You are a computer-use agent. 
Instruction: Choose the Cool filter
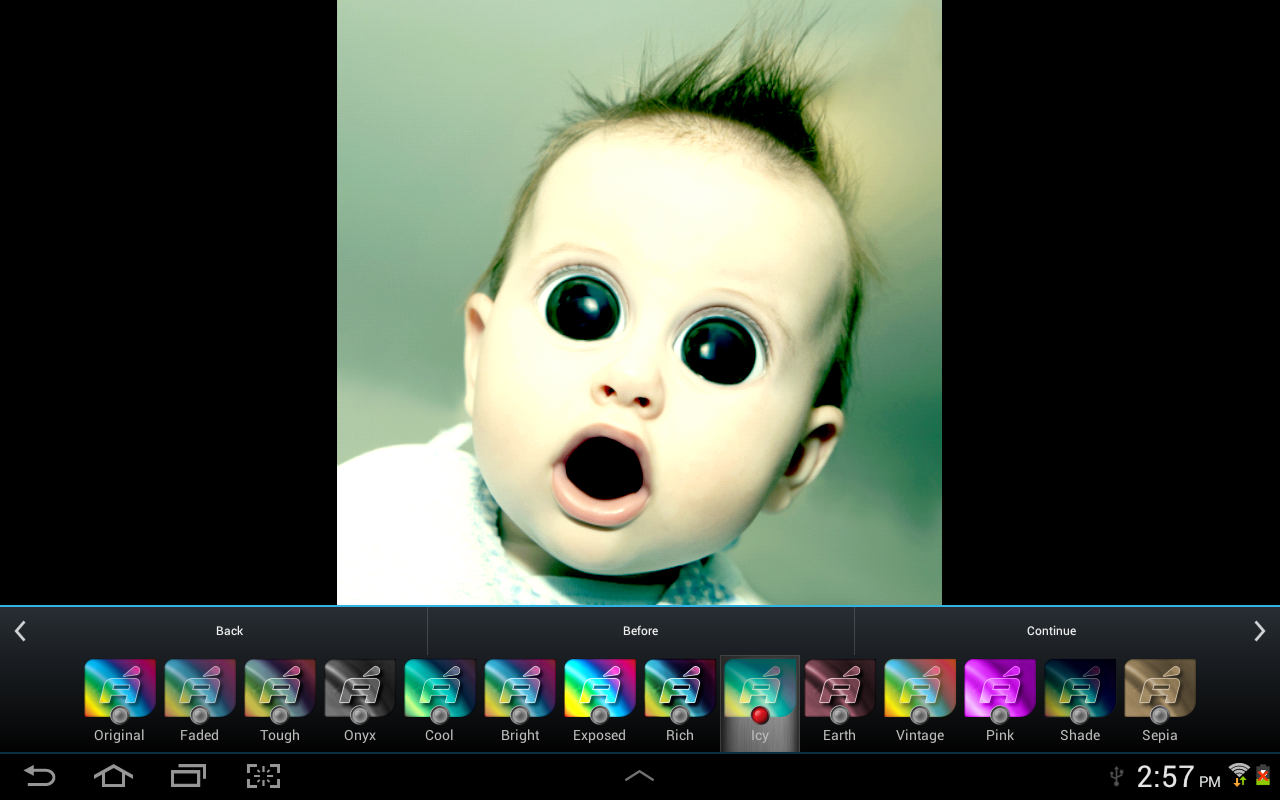(x=439, y=690)
